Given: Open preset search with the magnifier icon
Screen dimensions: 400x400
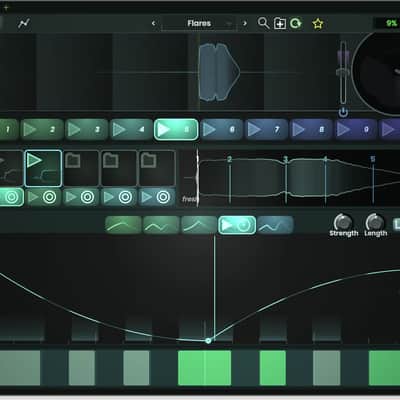Looking at the screenshot, I should point(263,23).
